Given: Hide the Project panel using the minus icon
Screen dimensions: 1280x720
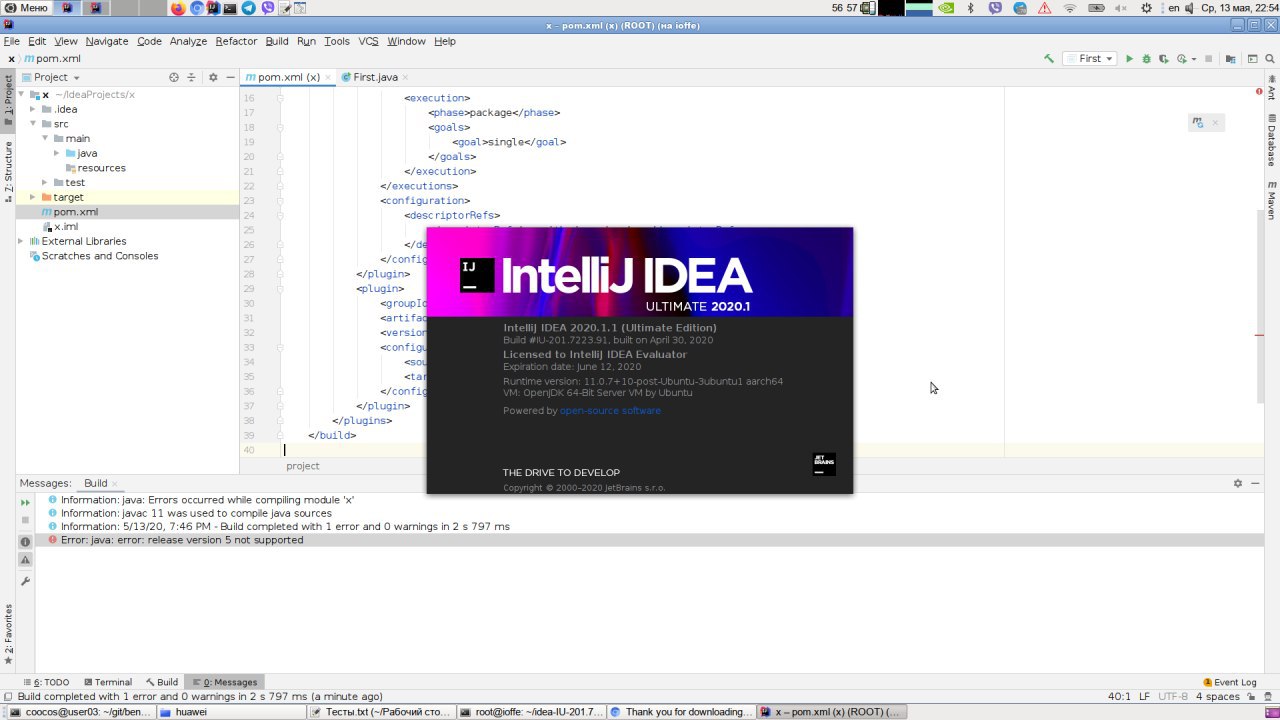Looking at the screenshot, I should tap(230, 77).
